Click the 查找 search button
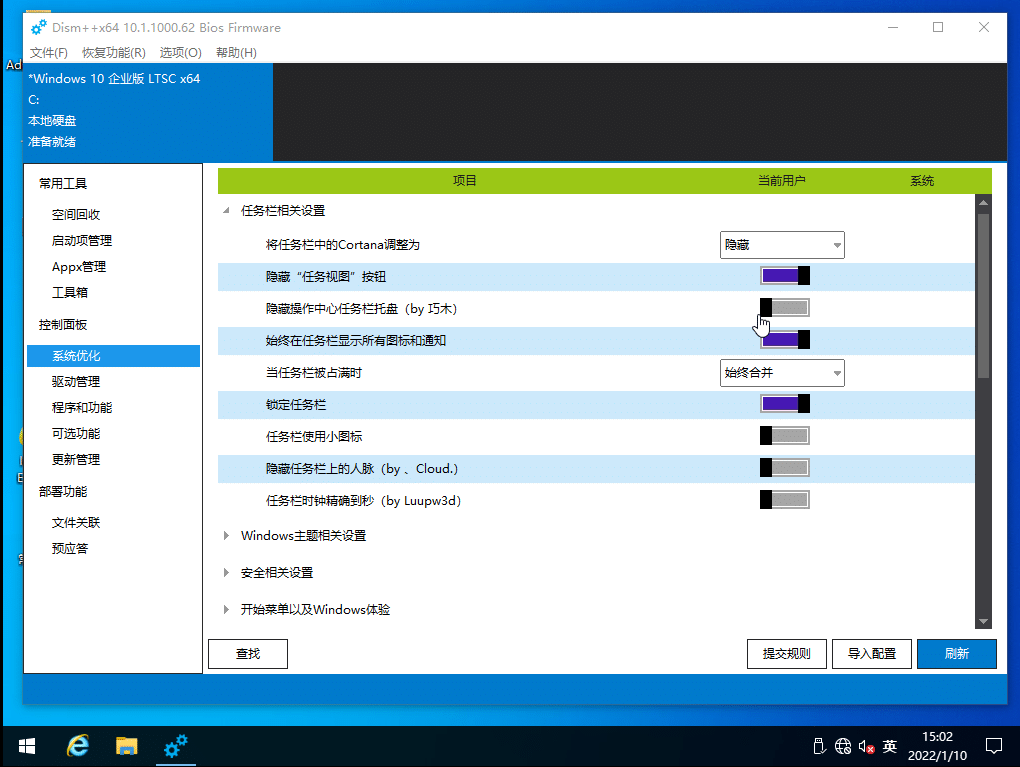 coord(247,653)
